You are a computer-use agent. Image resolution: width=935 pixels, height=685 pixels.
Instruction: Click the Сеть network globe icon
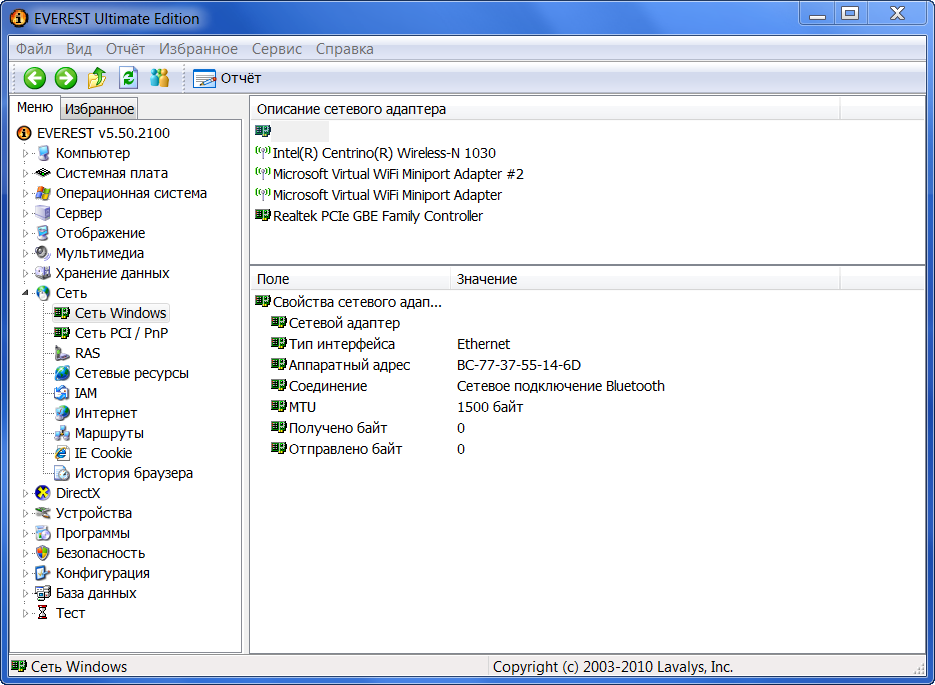(43, 293)
